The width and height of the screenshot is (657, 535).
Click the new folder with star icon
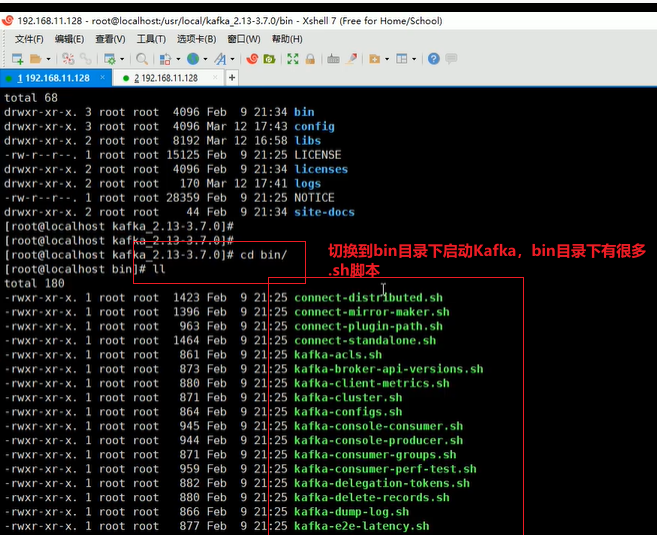(x=374, y=59)
